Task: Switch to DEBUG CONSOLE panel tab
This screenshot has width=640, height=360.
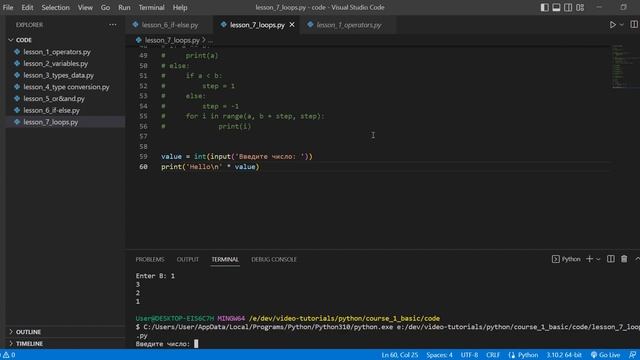Action: click(274, 260)
